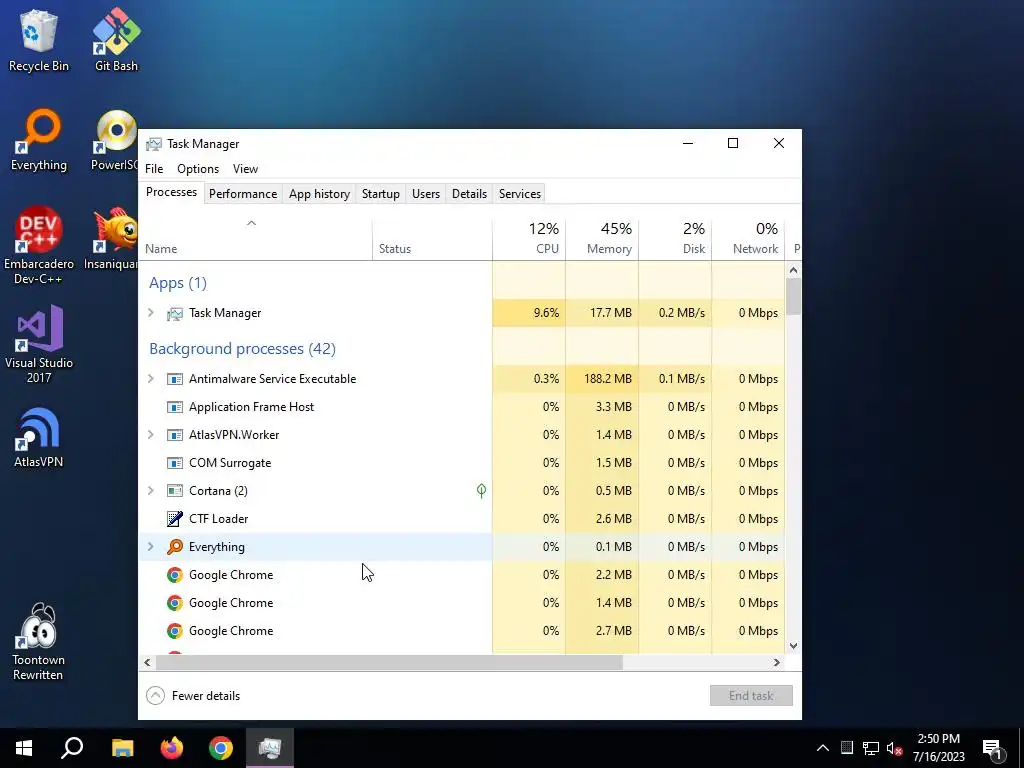Open File Explorer from the taskbar

[122, 748]
